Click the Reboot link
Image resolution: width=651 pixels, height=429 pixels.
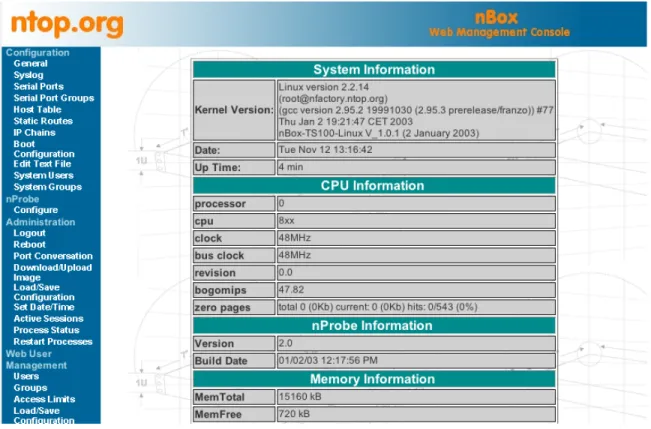[x=29, y=245]
